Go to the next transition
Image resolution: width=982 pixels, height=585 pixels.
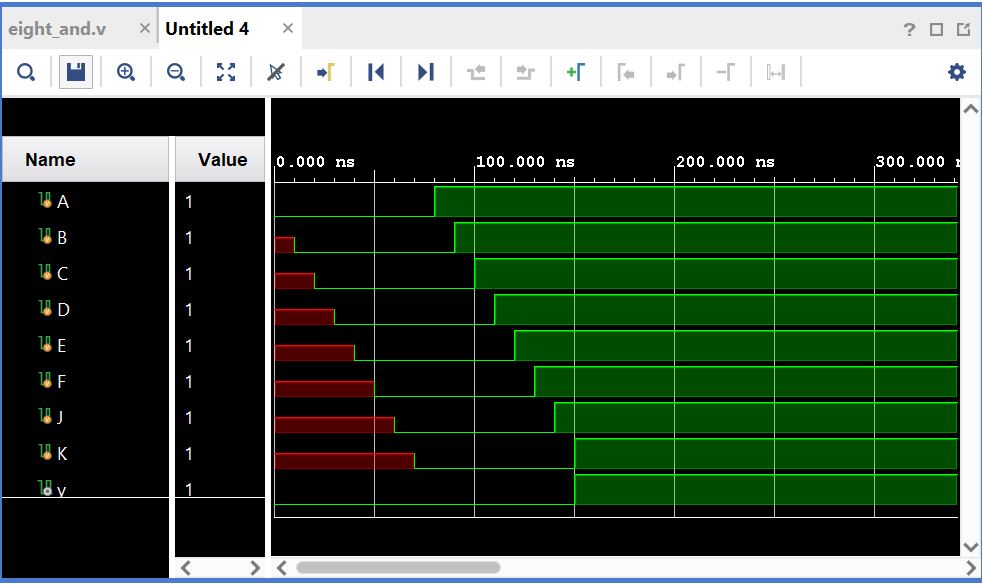pyautogui.click(x=525, y=73)
